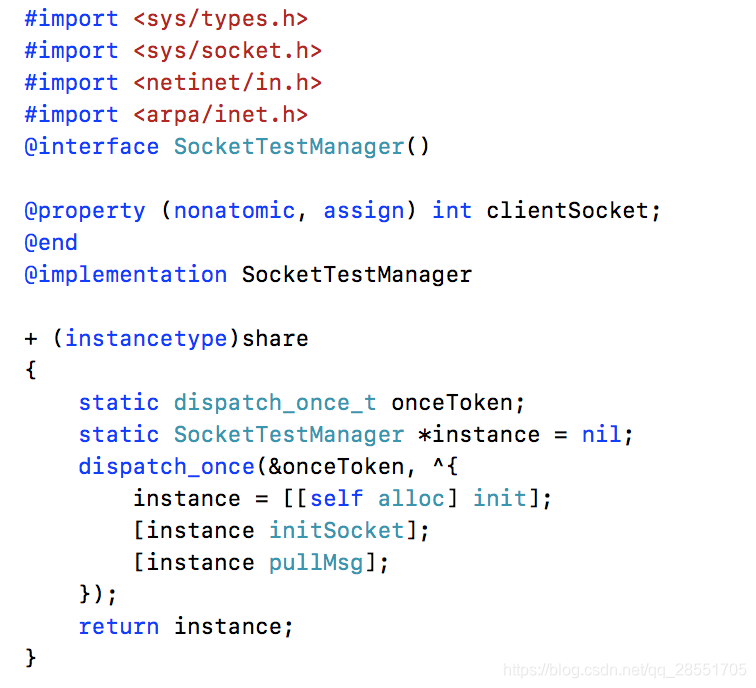Click the instancetype return type

tap(146, 338)
